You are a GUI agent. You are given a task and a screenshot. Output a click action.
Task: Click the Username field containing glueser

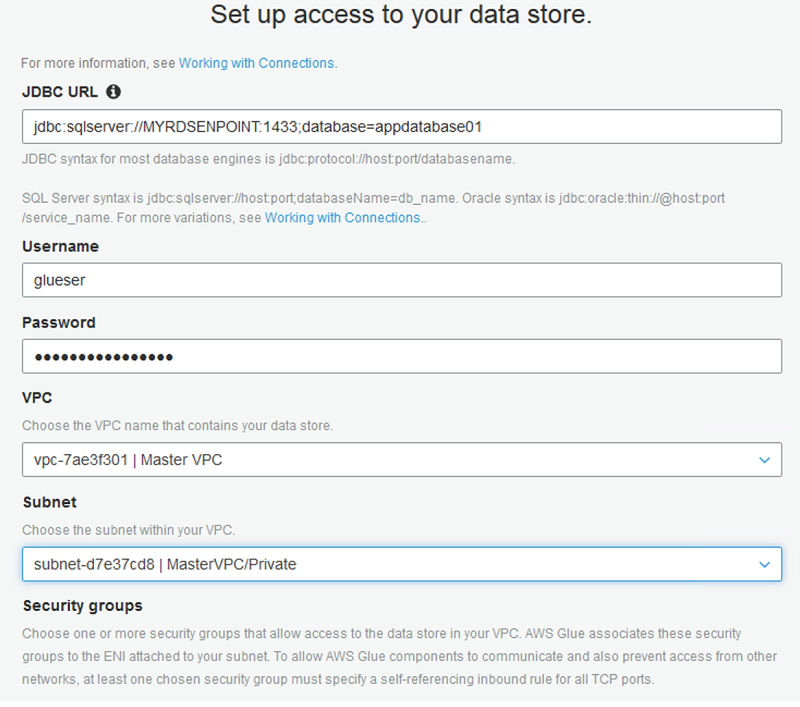(402, 280)
